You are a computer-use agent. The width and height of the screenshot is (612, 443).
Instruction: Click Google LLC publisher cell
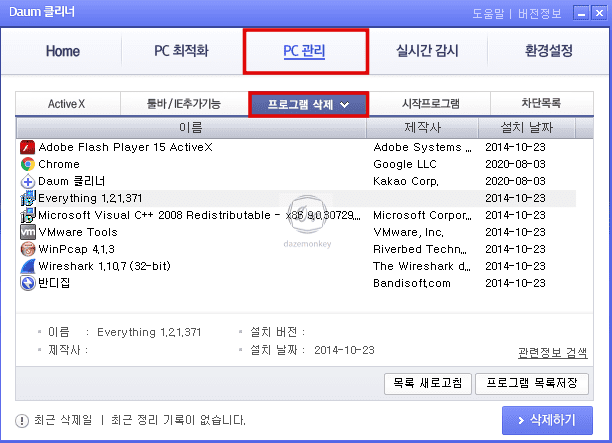click(405, 164)
